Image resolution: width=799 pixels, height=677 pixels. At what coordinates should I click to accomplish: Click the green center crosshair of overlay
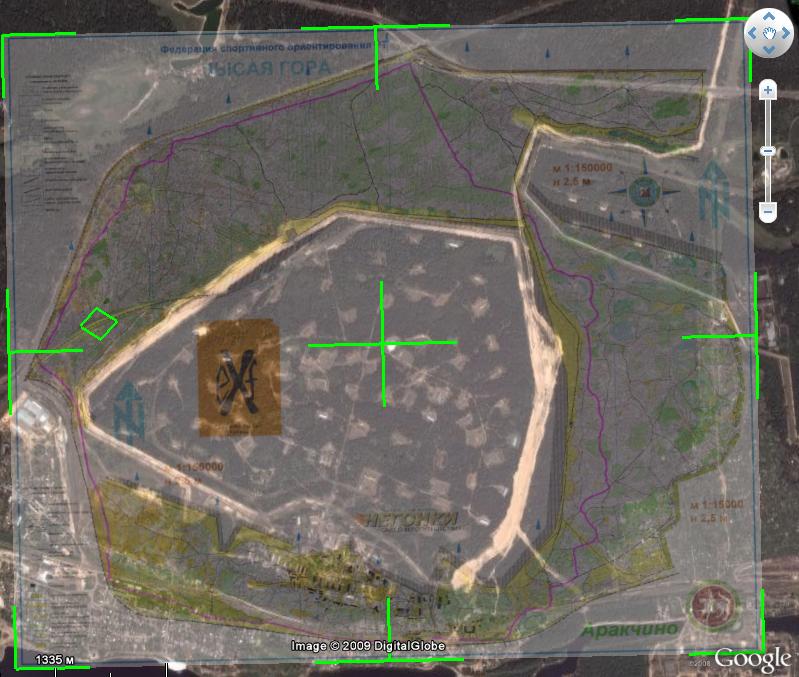point(383,343)
